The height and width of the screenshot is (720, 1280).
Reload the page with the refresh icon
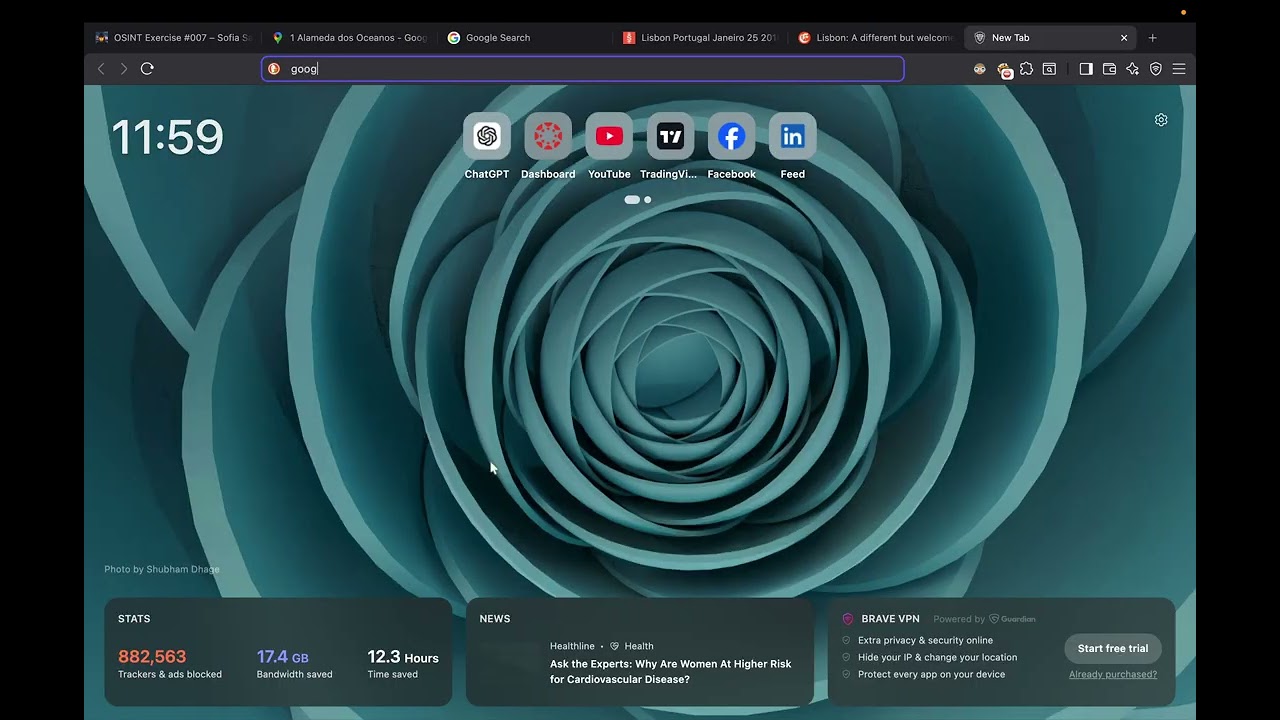[x=147, y=69]
